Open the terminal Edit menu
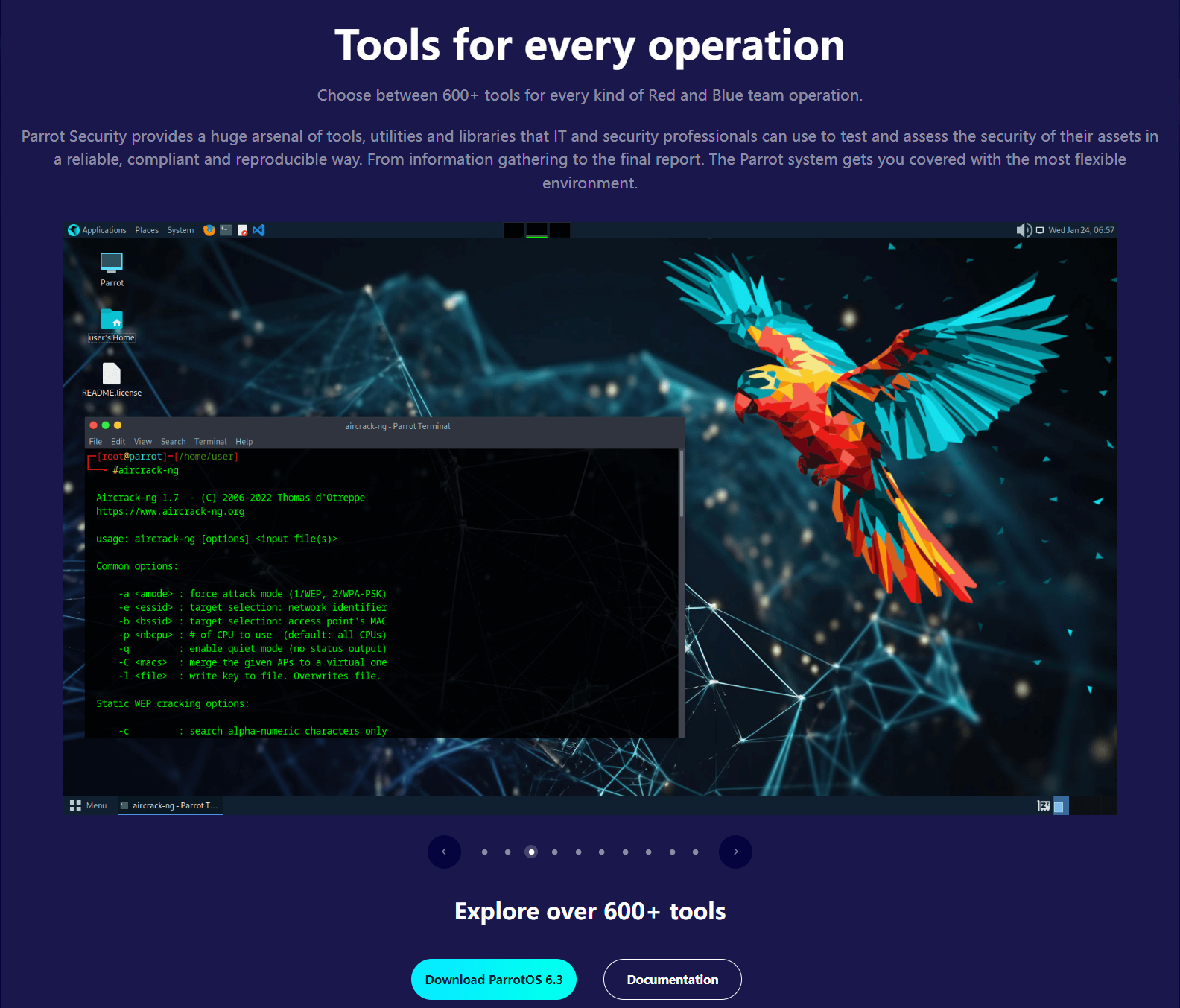This screenshot has height=1008, width=1180. coord(118,442)
